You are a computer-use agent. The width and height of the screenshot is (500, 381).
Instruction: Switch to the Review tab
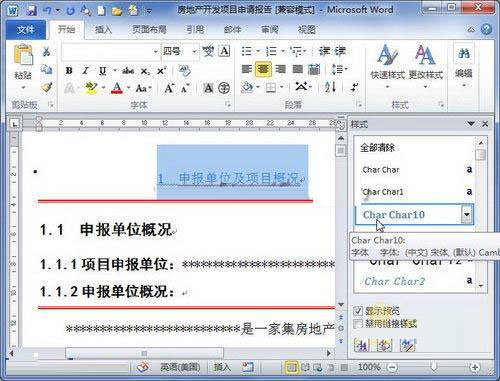[269, 30]
